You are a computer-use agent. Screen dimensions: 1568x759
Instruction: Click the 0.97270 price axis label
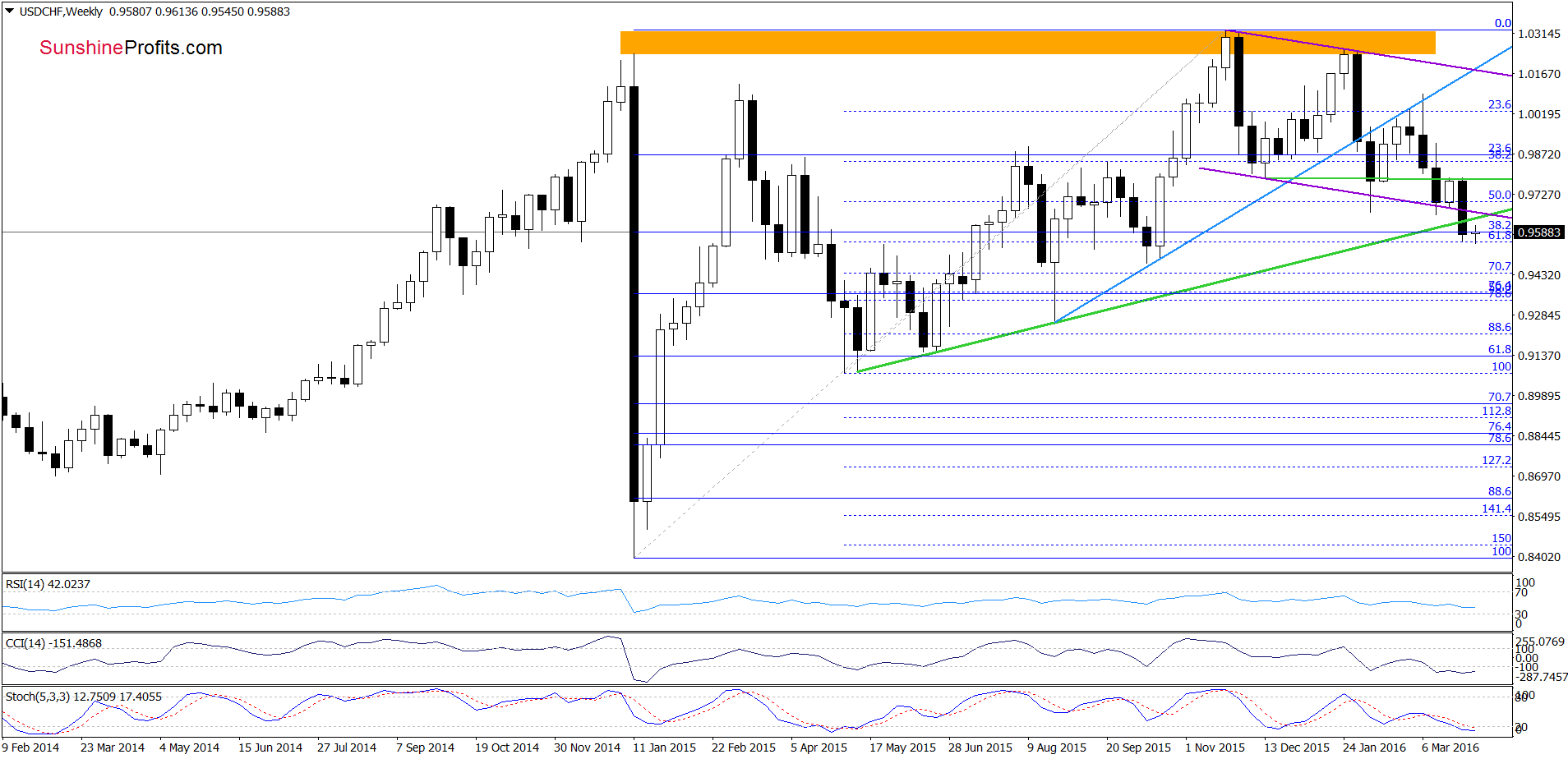pyautogui.click(x=1539, y=195)
